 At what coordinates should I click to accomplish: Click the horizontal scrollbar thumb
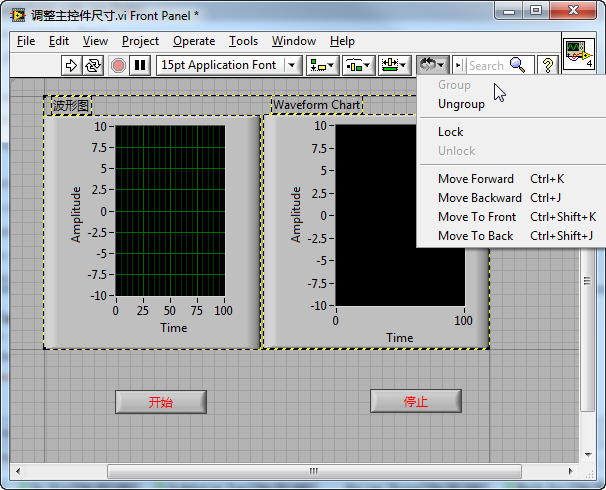pos(314,471)
